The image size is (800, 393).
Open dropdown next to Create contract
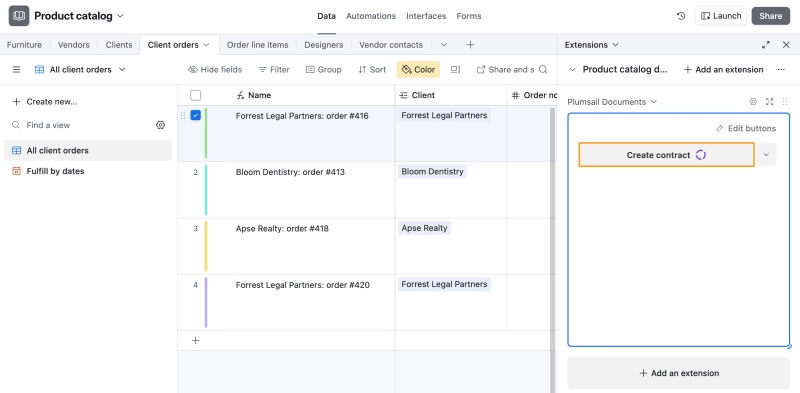coord(766,155)
